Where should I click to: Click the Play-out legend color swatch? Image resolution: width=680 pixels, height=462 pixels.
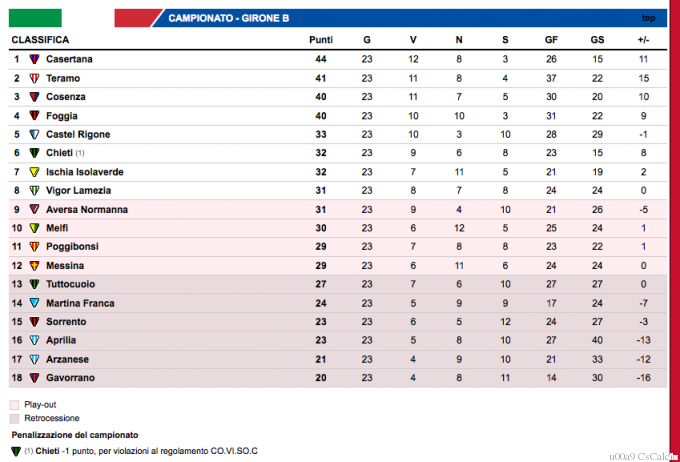(15, 404)
